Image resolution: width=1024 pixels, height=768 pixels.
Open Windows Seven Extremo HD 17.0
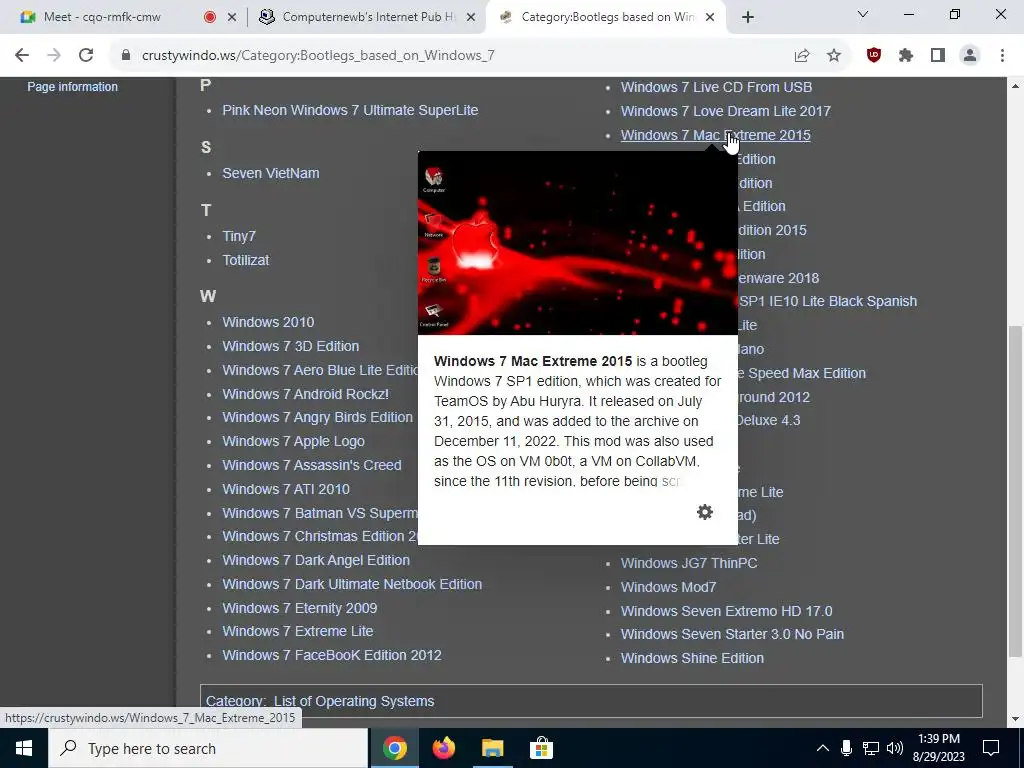coord(726,611)
